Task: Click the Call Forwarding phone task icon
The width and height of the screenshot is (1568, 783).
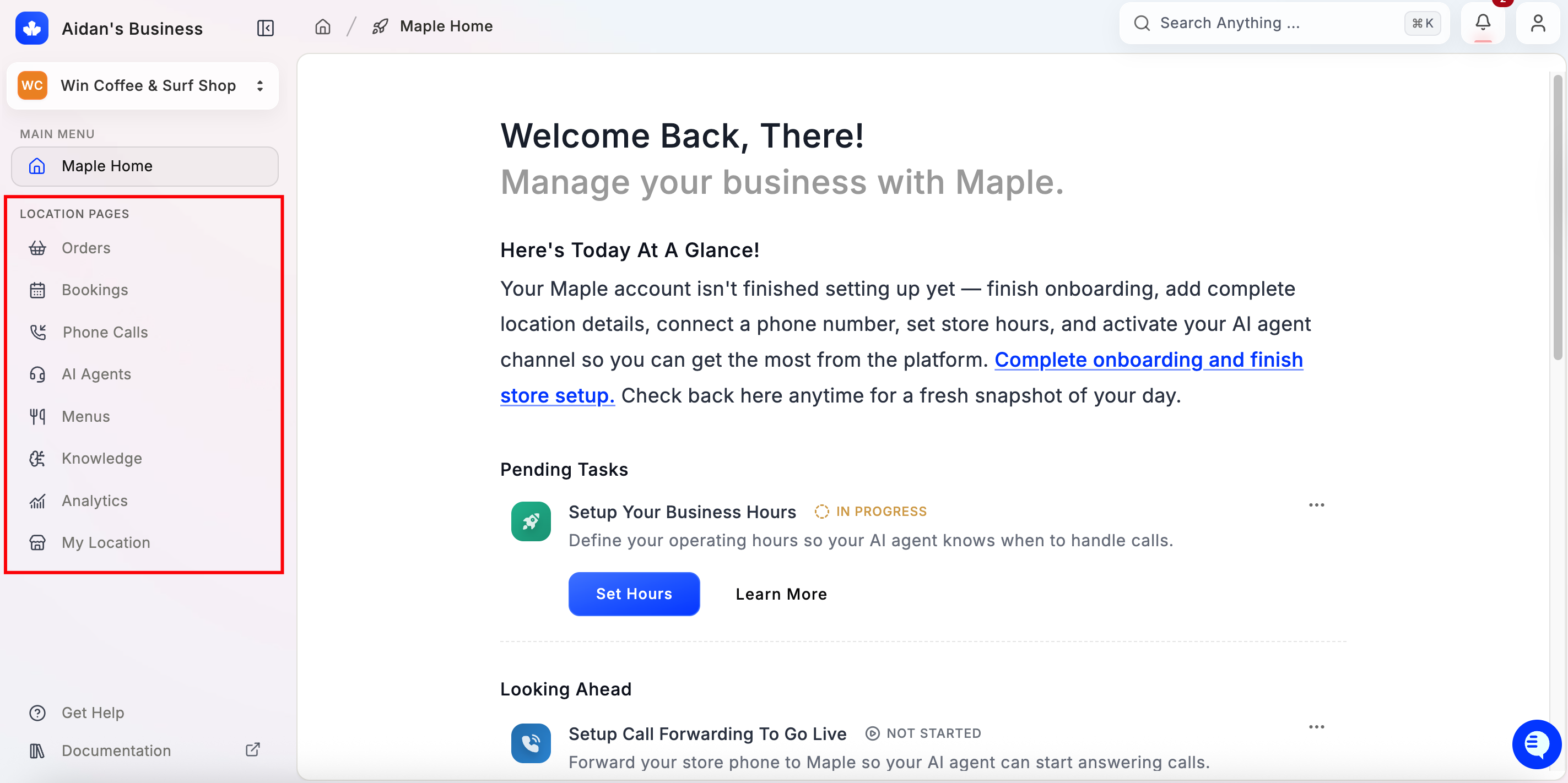Action: (x=531, y=743)
